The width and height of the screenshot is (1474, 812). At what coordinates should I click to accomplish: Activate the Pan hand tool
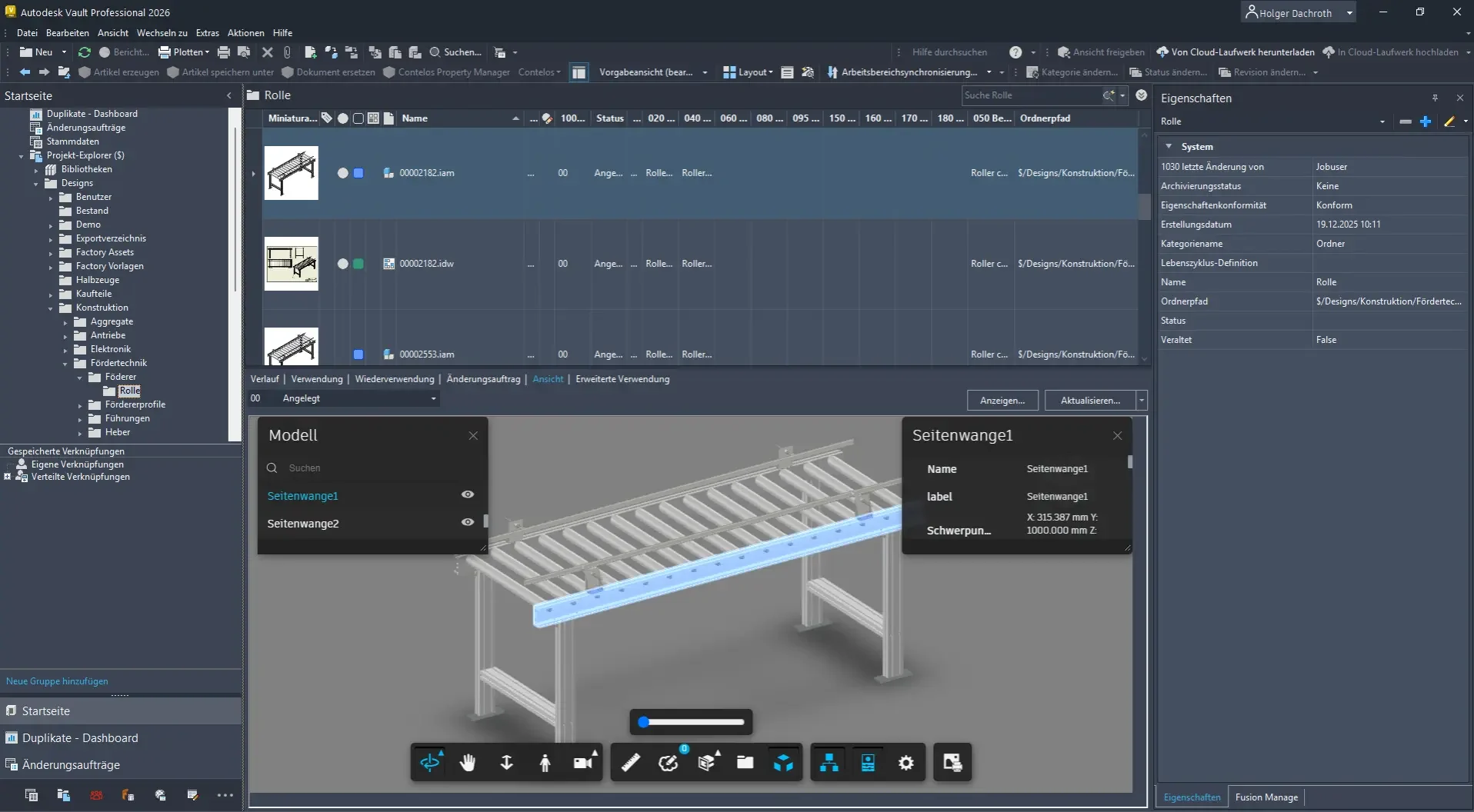point(468,762)
